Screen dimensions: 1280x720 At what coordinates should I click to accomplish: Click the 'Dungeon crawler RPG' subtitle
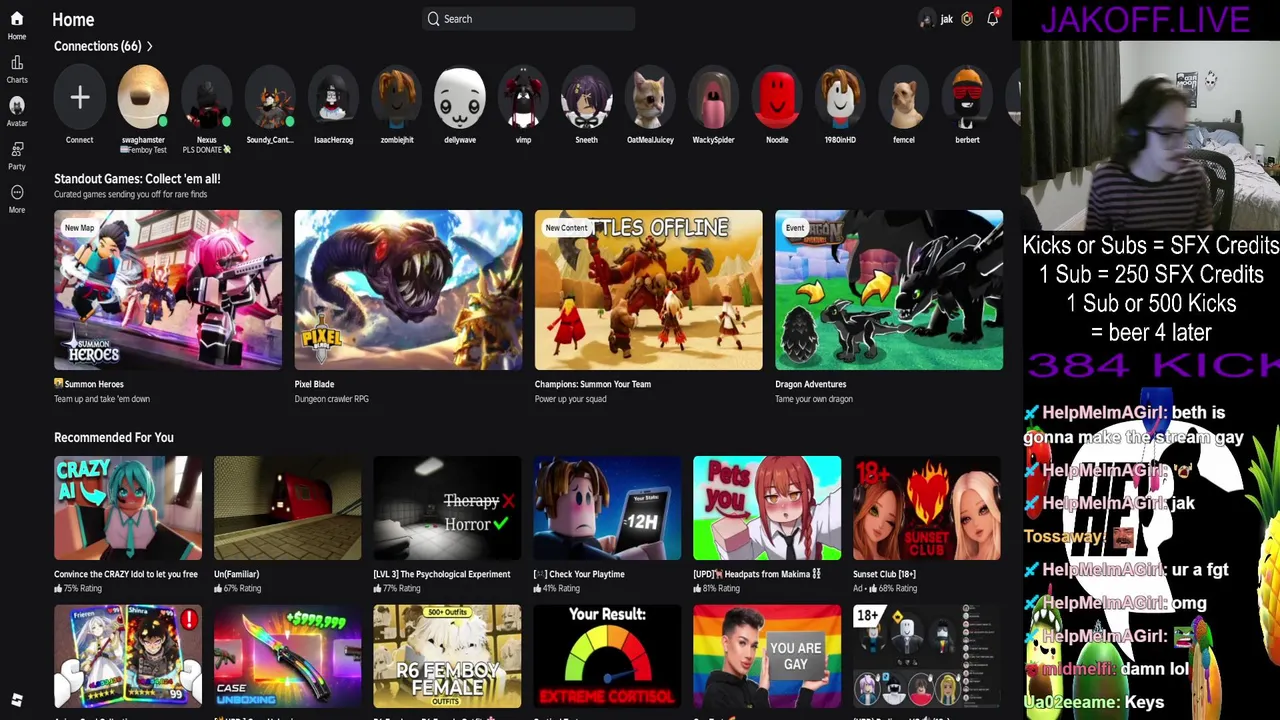pyautogui.click(x=332, y=399)
